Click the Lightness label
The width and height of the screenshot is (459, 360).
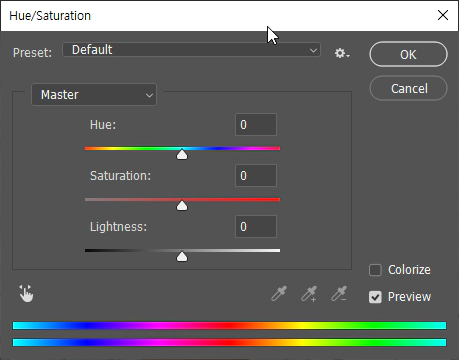coord(118,227)
